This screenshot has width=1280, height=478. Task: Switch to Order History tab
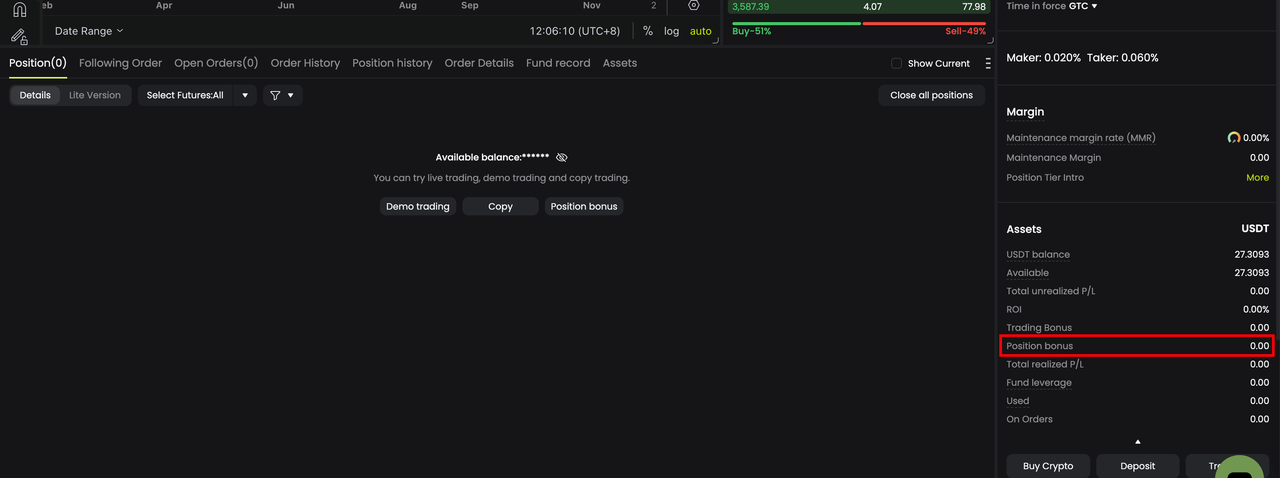click(x=305, y=63)
